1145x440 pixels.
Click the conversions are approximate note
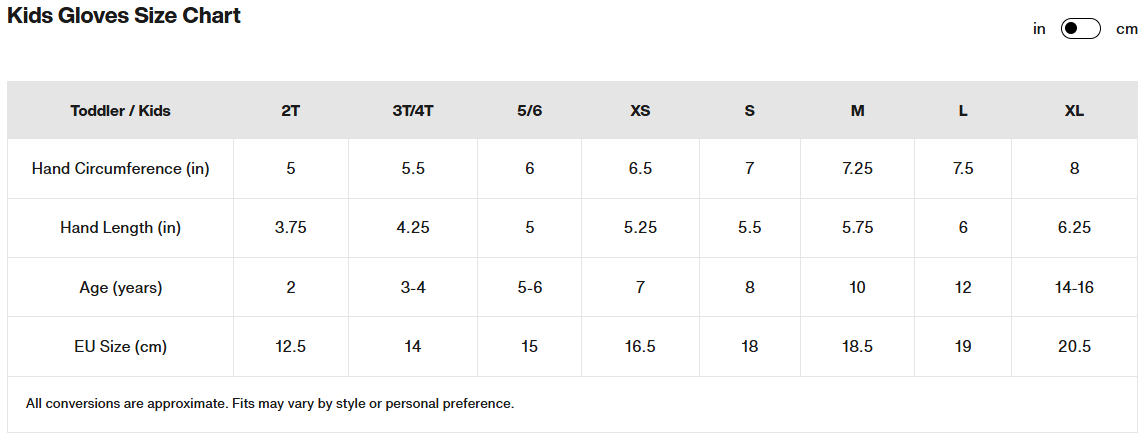click(270, 403)
